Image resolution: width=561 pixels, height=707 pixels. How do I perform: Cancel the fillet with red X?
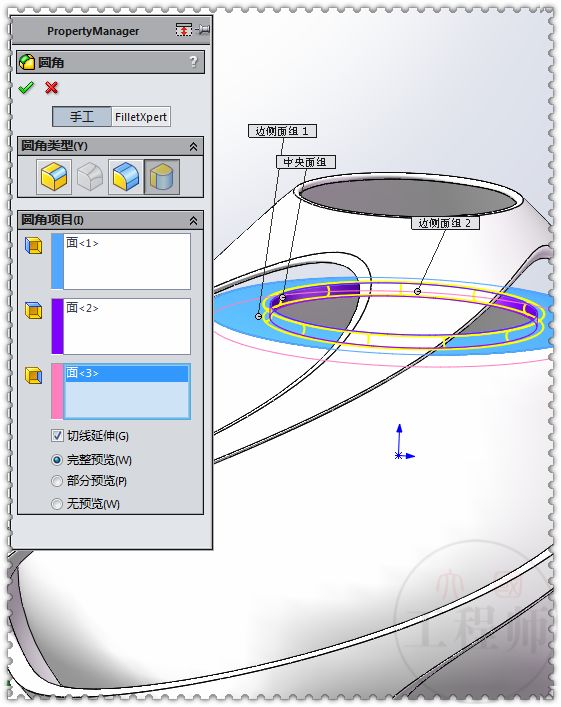[51, 87]
